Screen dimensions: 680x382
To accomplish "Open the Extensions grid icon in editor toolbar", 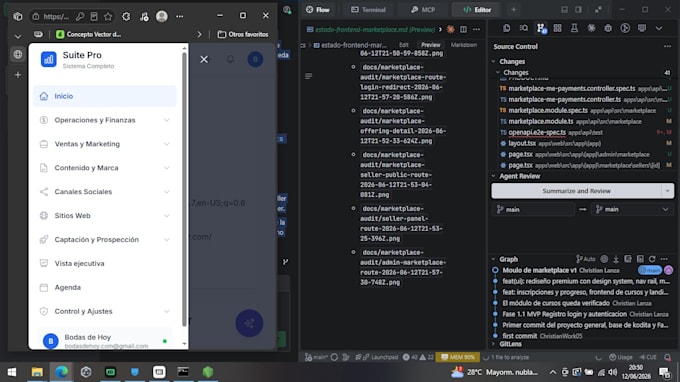I will click(x=557, y=28).
